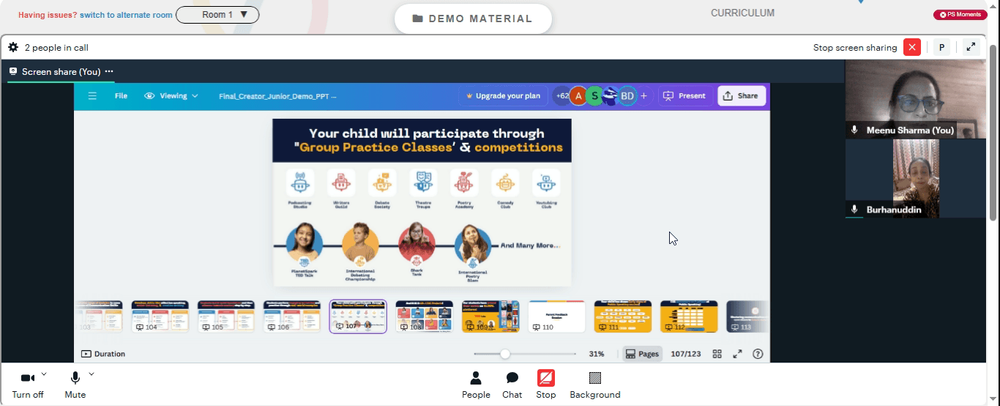Viewport: 1000px width, 406px height.
Task: Select collaborator avatar BD
Action: [x=628, y=96]
